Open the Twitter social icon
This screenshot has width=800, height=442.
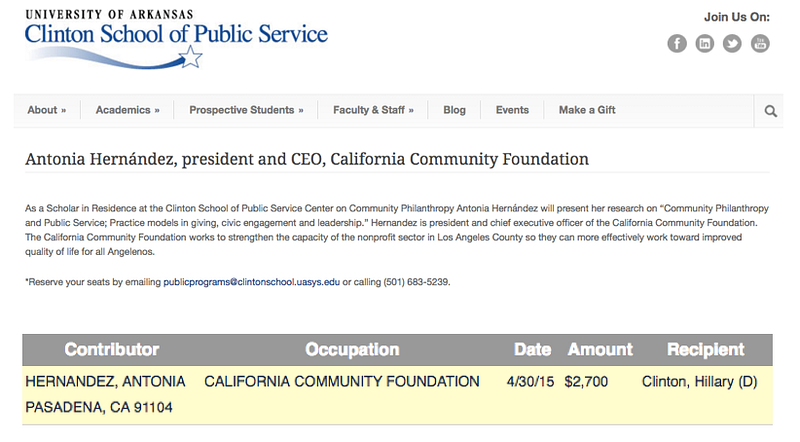[x=732, y=43]
